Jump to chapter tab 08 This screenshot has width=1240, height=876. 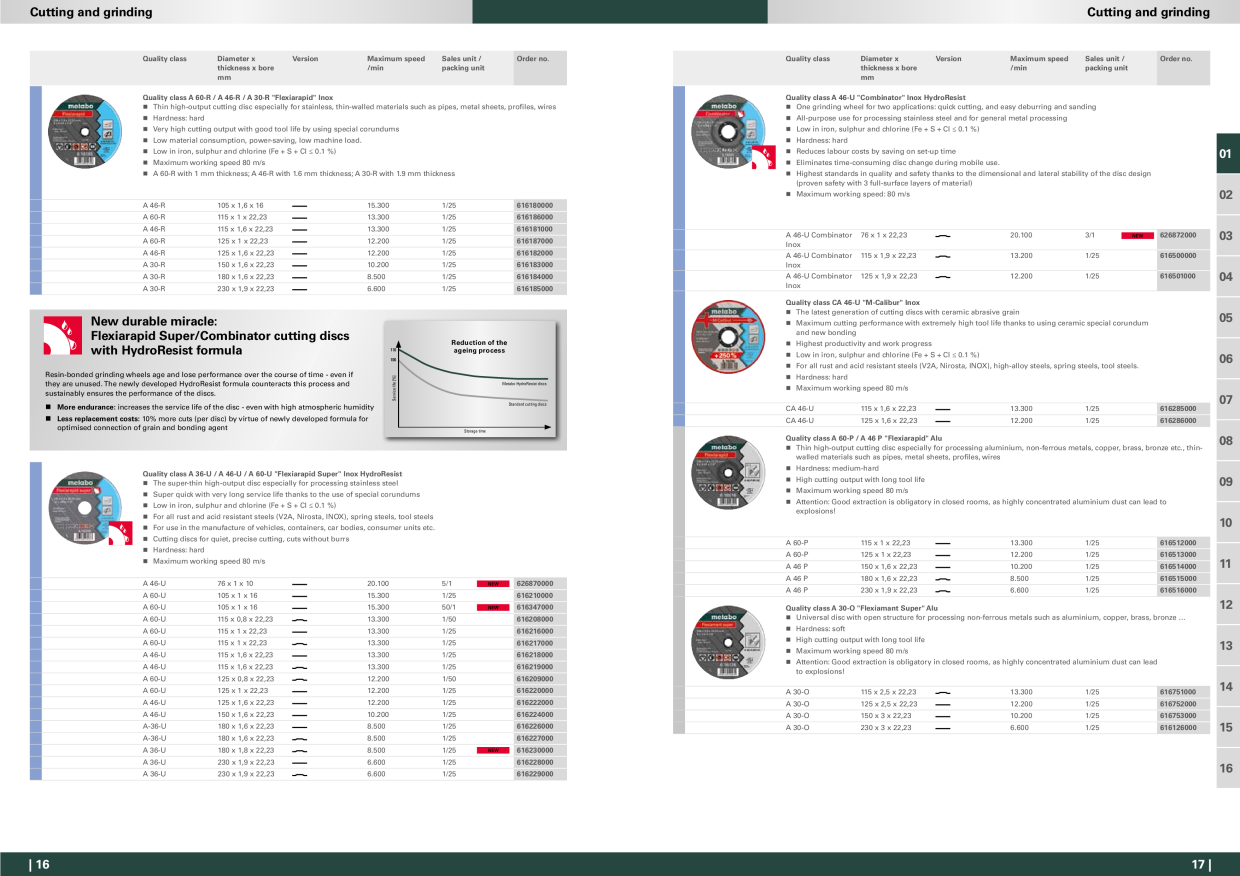[1226, 441]
